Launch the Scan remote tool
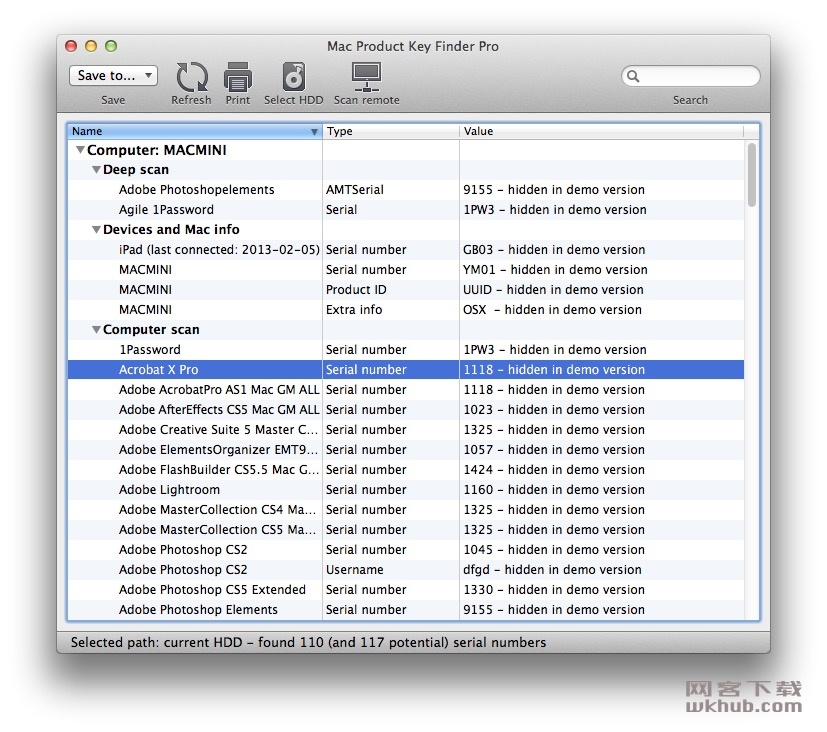The image size is (827, 732). click(x=366, y=77)
